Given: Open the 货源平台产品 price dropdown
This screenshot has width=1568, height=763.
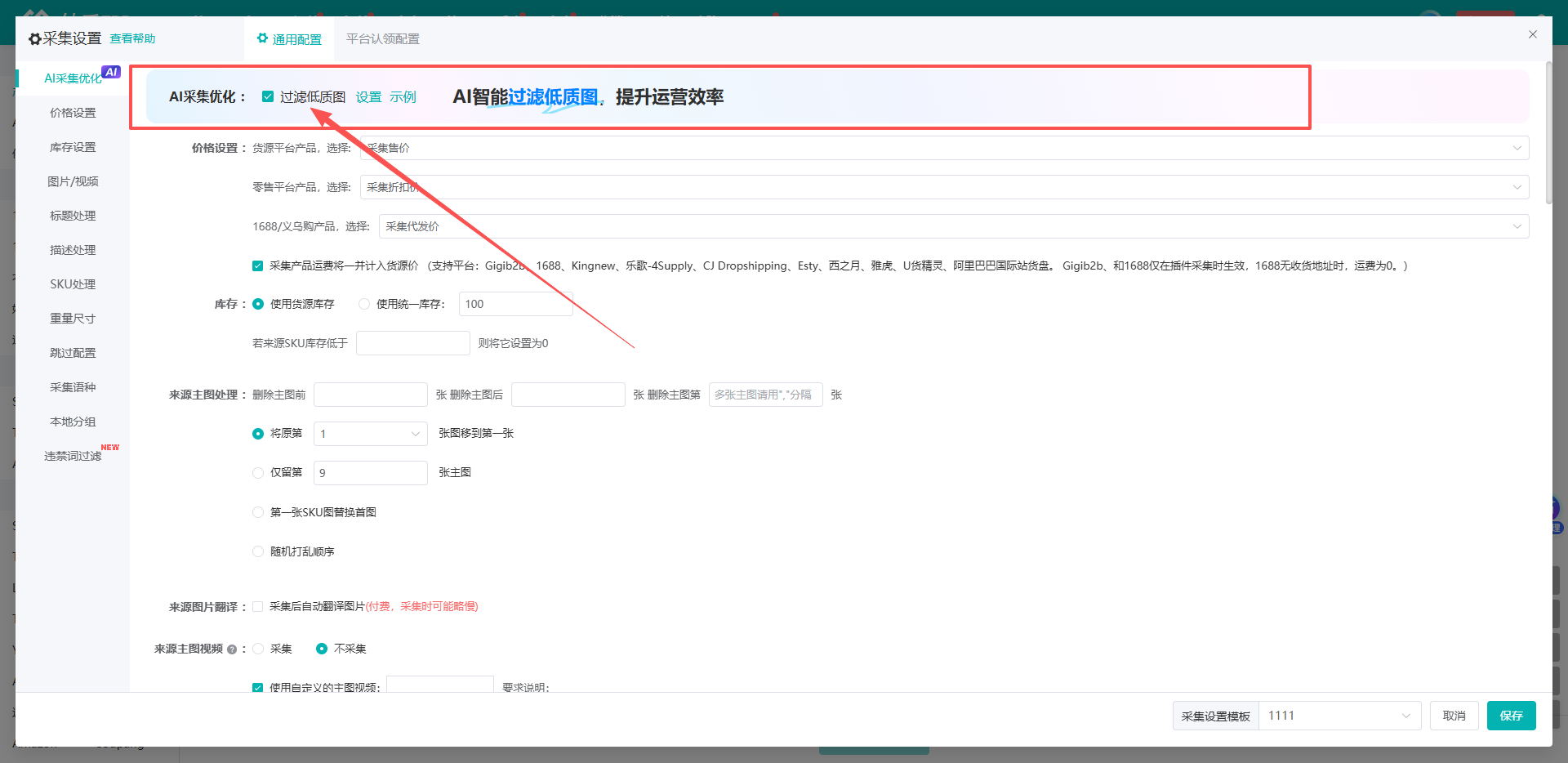Looking at the screenshot, I should coord(944,148).
